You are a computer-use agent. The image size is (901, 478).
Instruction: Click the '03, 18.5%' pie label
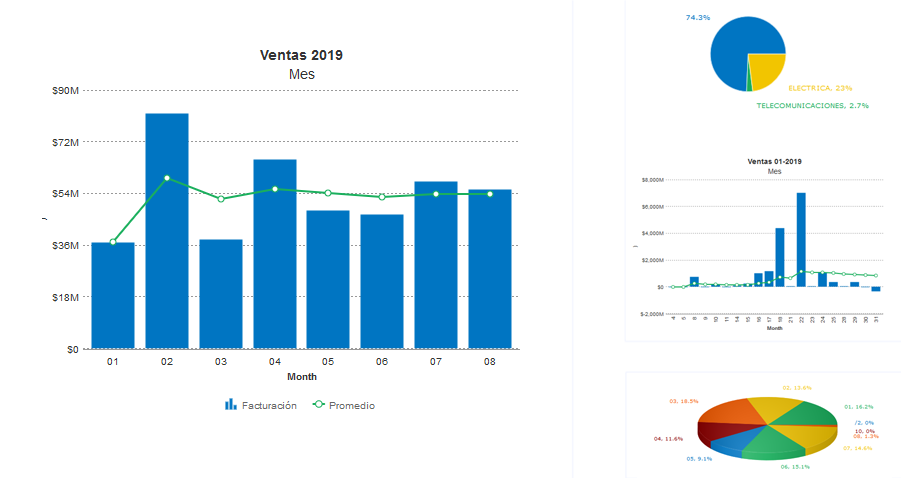coord(683,401)
